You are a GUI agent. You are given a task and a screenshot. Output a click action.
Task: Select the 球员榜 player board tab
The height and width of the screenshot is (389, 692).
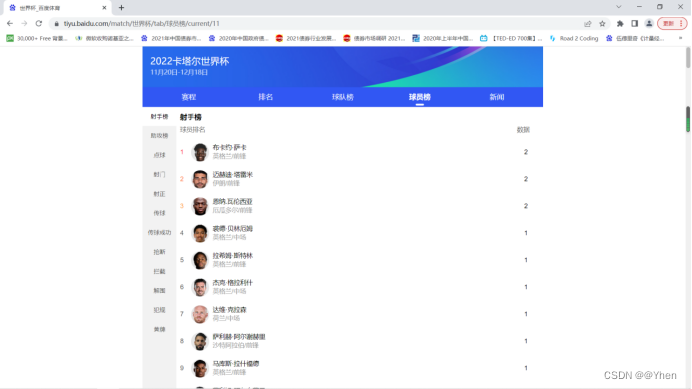[420, 97]
